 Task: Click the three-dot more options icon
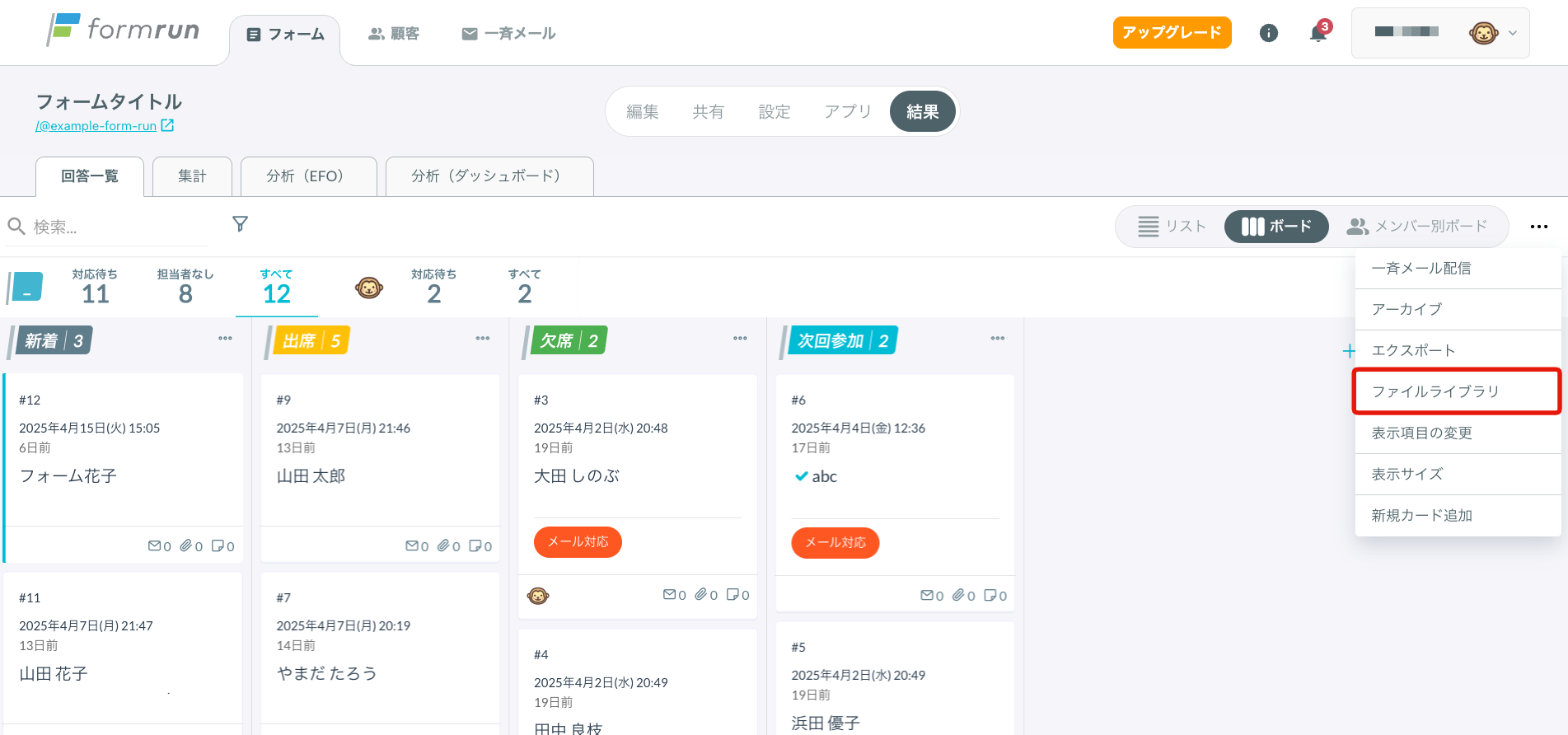[x=1538, y=227]
